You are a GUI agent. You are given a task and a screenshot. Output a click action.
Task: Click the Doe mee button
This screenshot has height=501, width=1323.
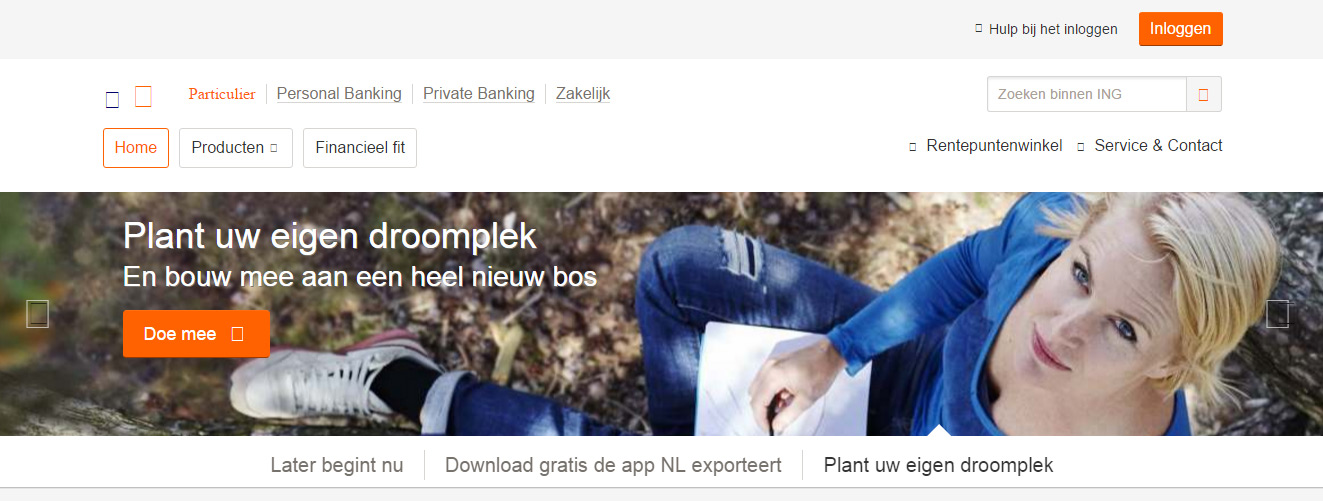(x=196, y=334)
